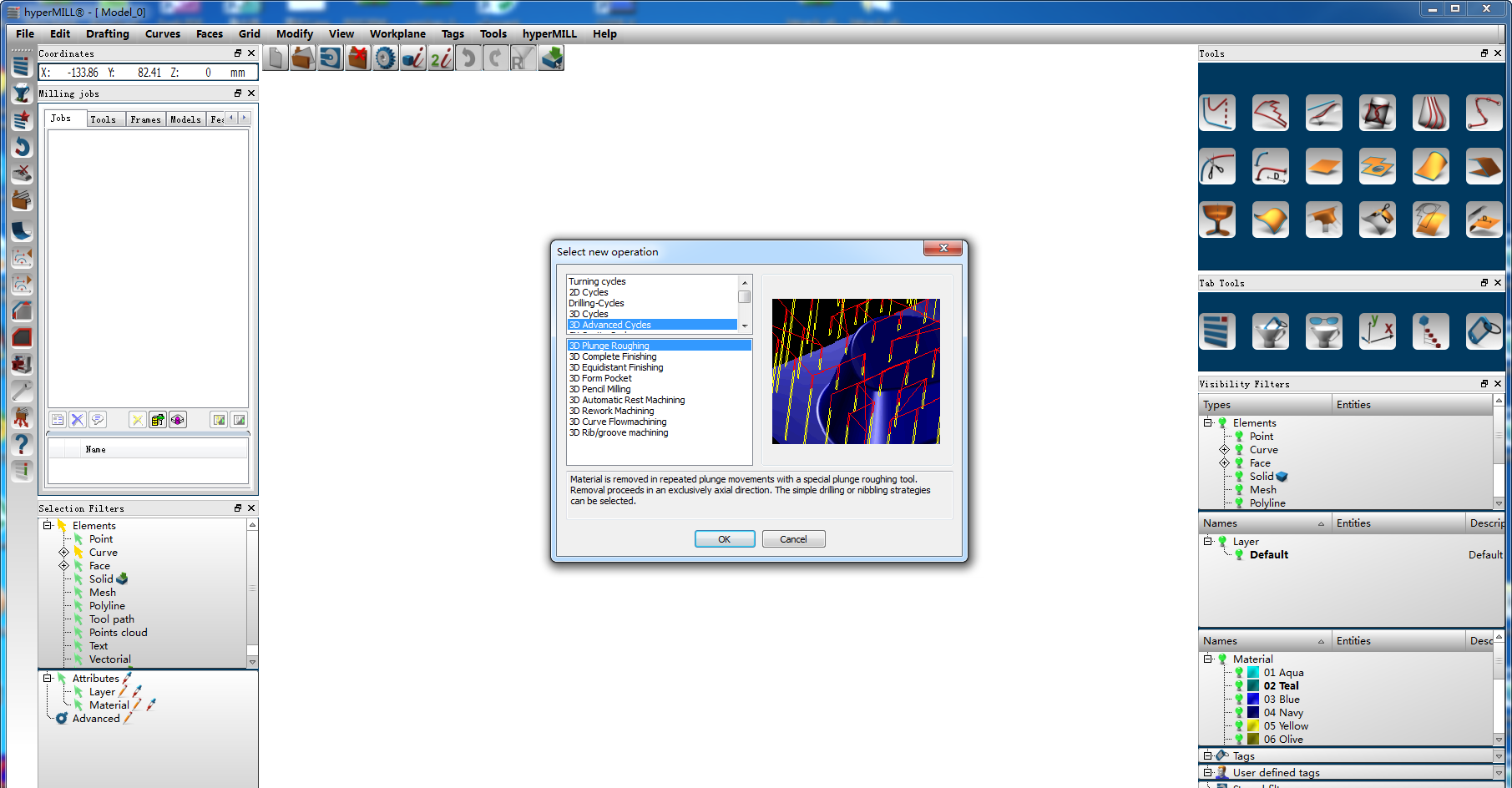The image size is (1512, 788).
Task: Click the blue tag tab tool icon
Action: 1484,331
